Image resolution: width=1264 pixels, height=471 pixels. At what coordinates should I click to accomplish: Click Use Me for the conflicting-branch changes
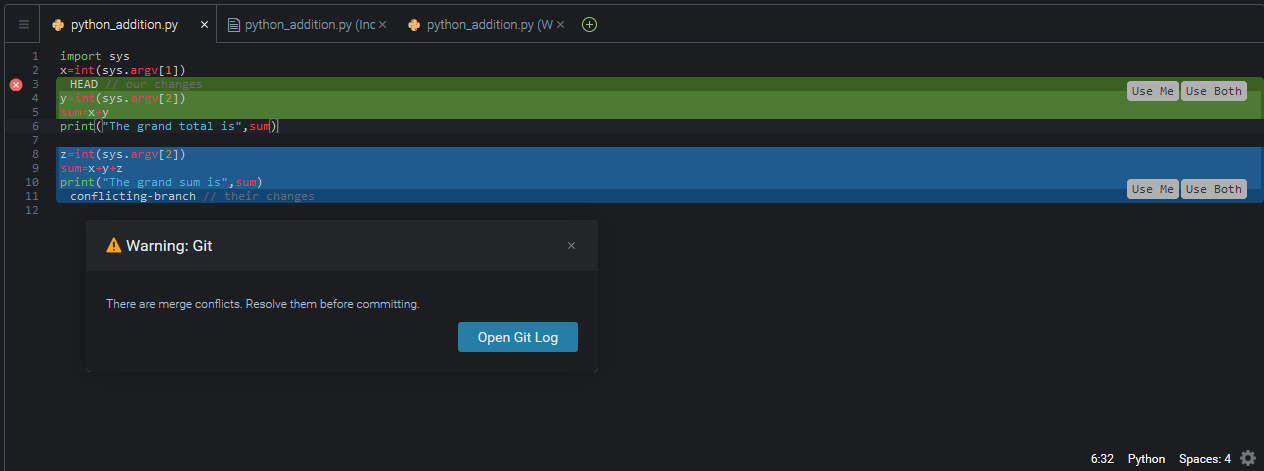click(x=1153, y=189)
